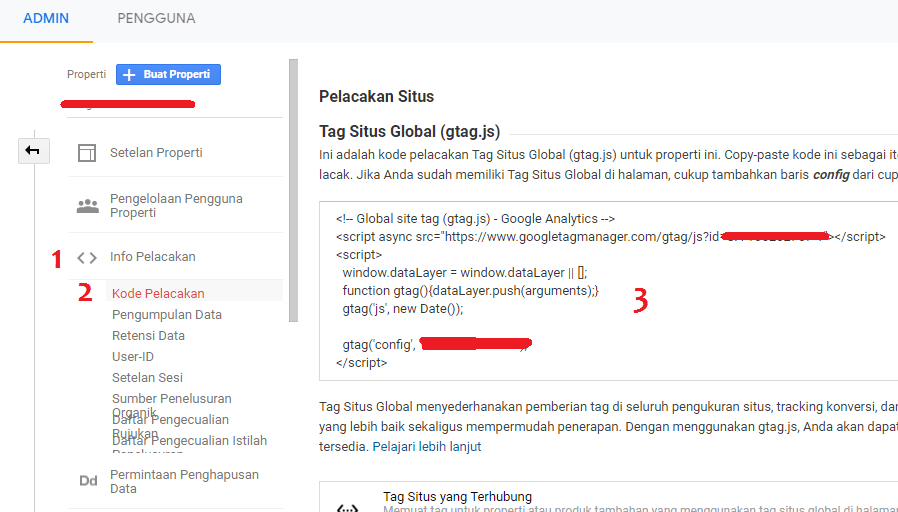Screen dimensions: 898x512
Task: Open Pengelolaan Pengguna Properti
Action: pyautogui.click(x=176, y=206)
